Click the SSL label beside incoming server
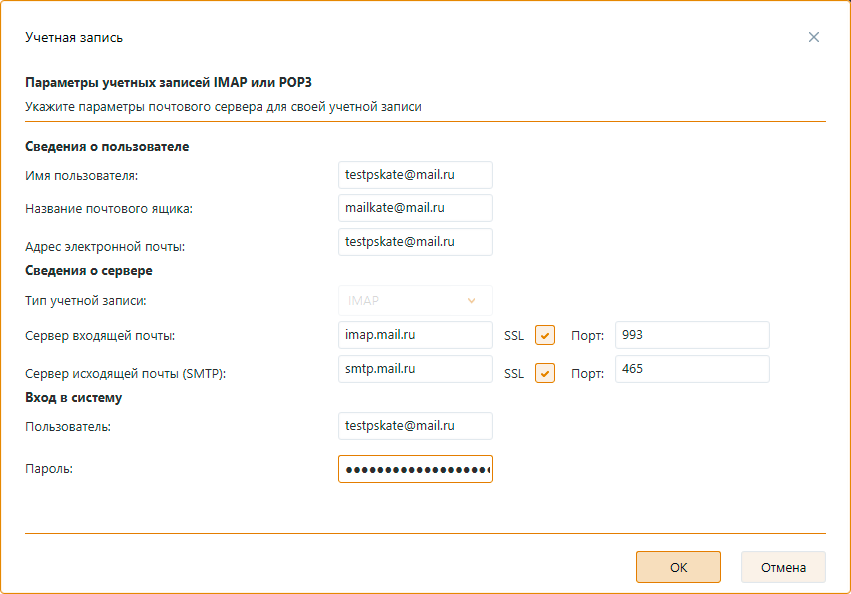Screen dimensions: 851x594 click(514, 336)
